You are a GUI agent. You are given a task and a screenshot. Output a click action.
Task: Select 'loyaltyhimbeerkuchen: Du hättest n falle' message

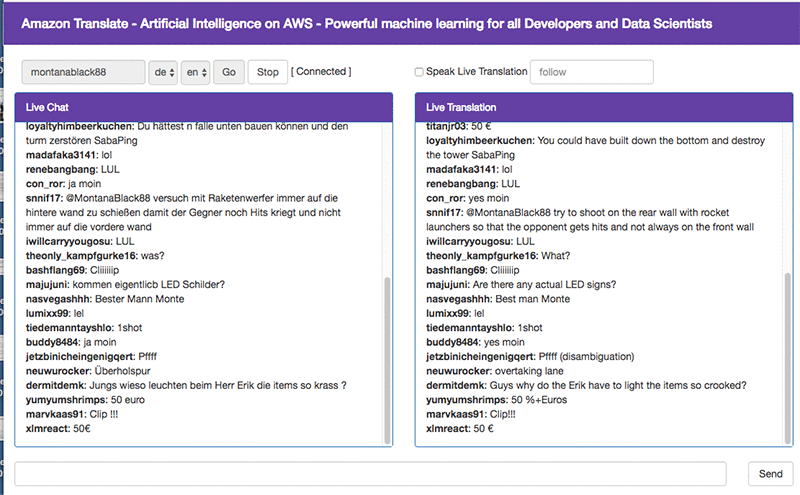click(x=187, y=133)
